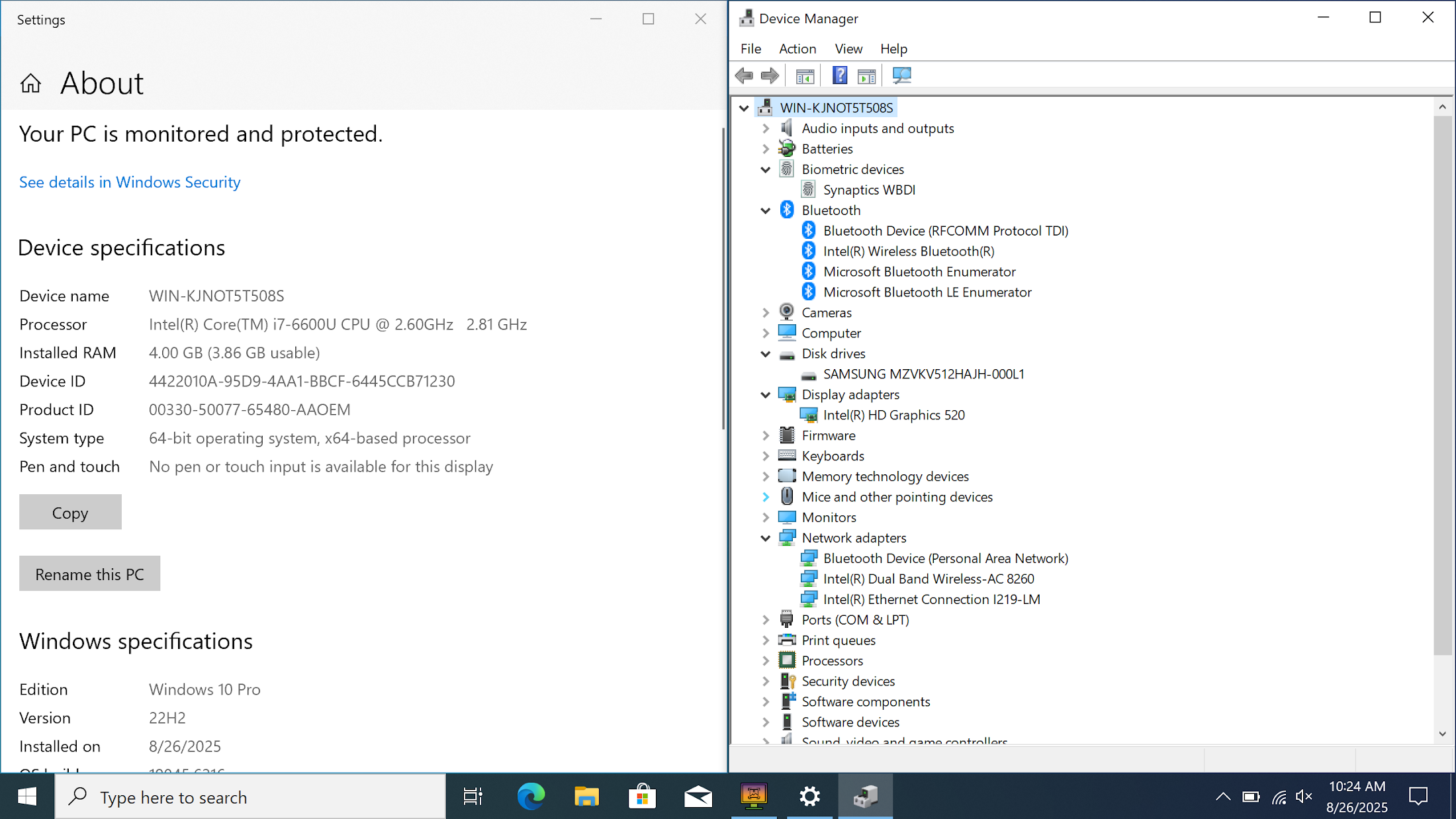Collapse the Biometric devices node
The width and height of the screenshot is (1456, 819).
pos(766,169)
